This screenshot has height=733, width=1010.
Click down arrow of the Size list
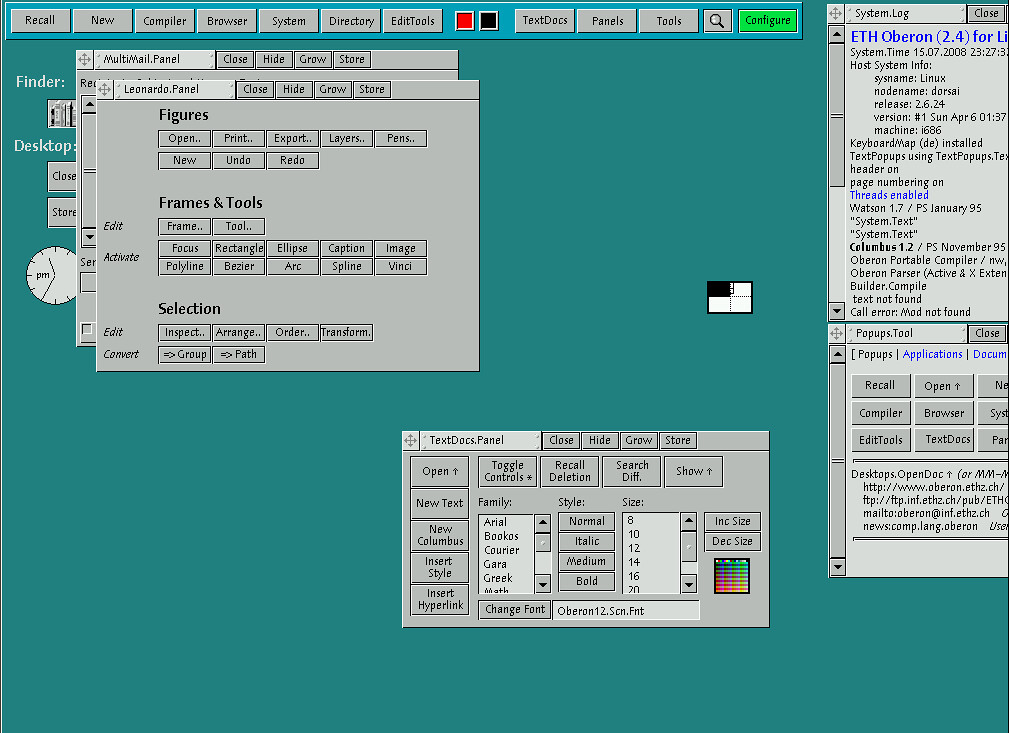[689, 585]
